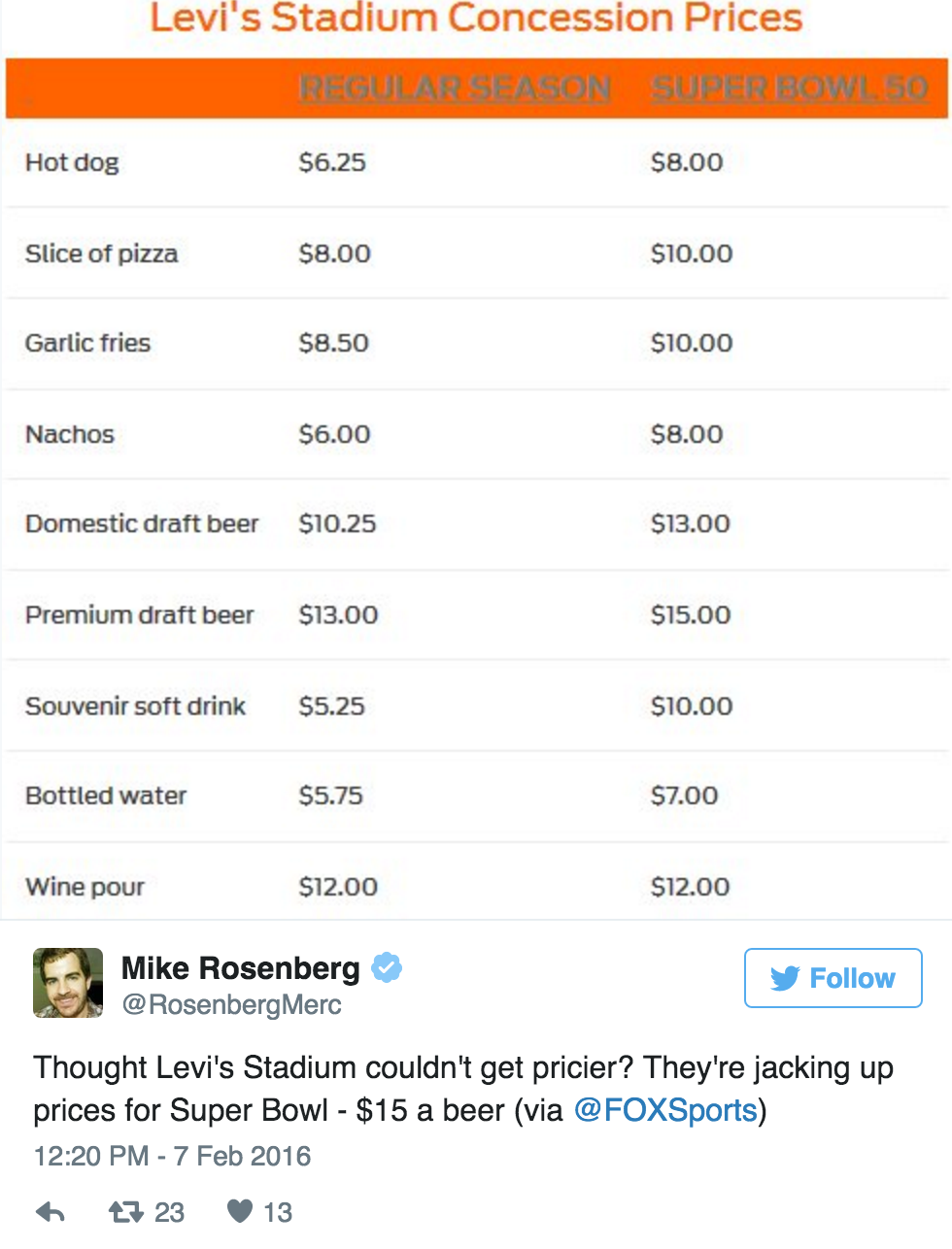Click the Souvenir soft drink $5.25 price
952x1249 pixels.
pyautogui.click(x=331, y=706)
